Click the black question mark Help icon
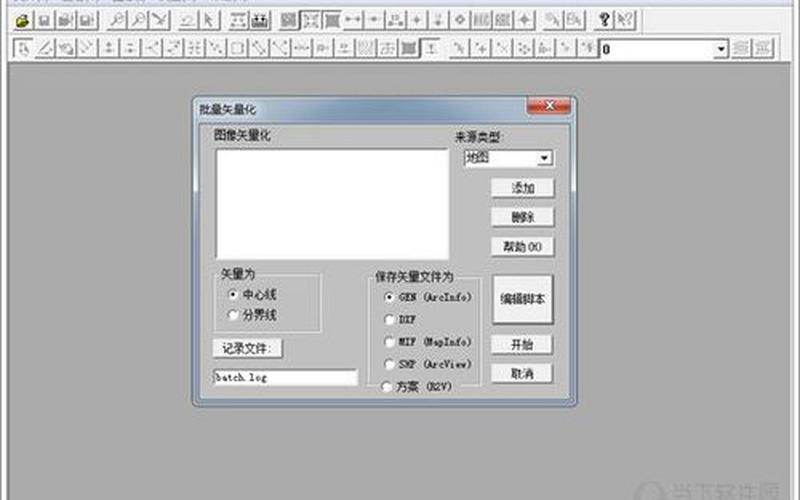The width and height of the screenshot is (800, 500). click(x=604, y=20)
